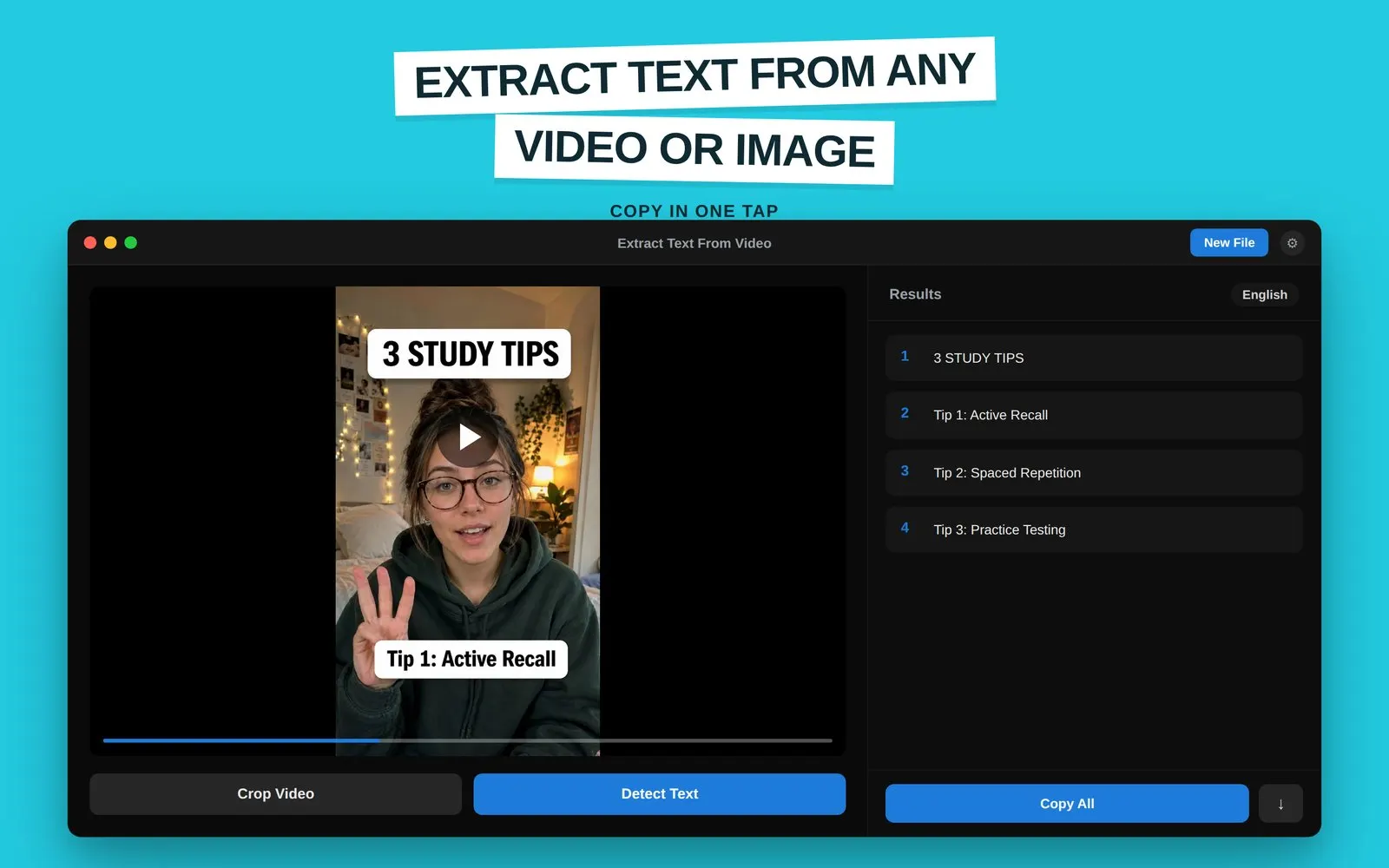Click the green fullscreen window button
This screenshot has height=868, width=1389.
click(131, 243)
